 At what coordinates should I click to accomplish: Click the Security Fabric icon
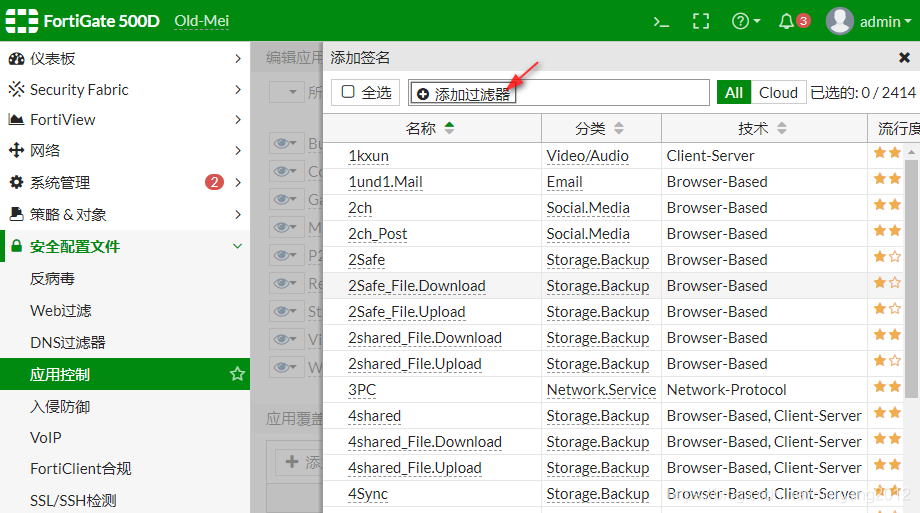16,89
